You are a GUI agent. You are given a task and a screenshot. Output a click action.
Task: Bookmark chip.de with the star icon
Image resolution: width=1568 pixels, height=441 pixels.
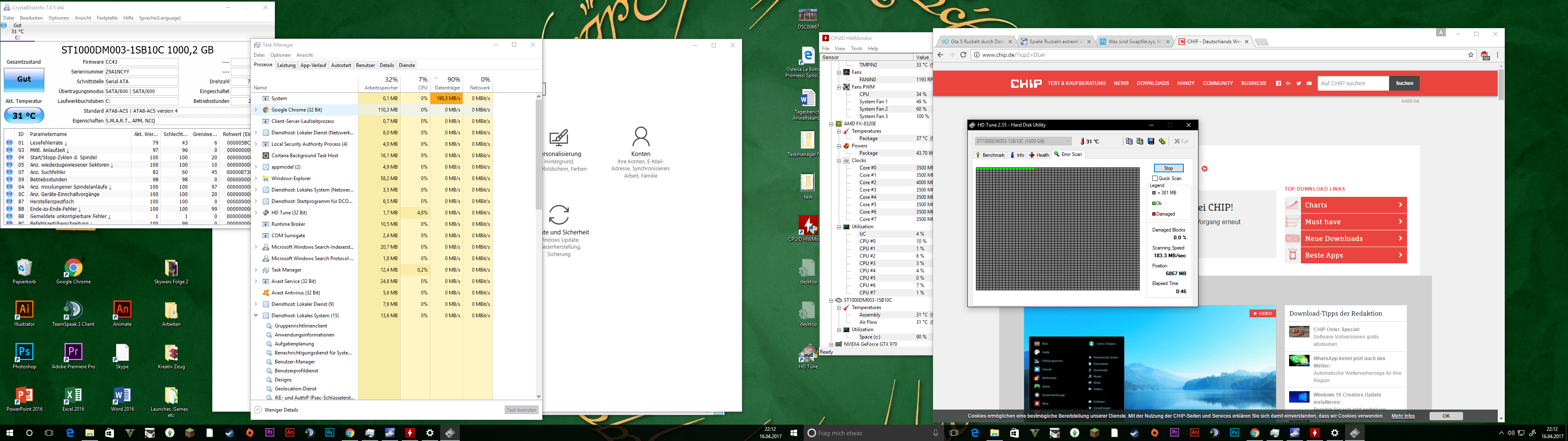click(x=1470, y=55)
